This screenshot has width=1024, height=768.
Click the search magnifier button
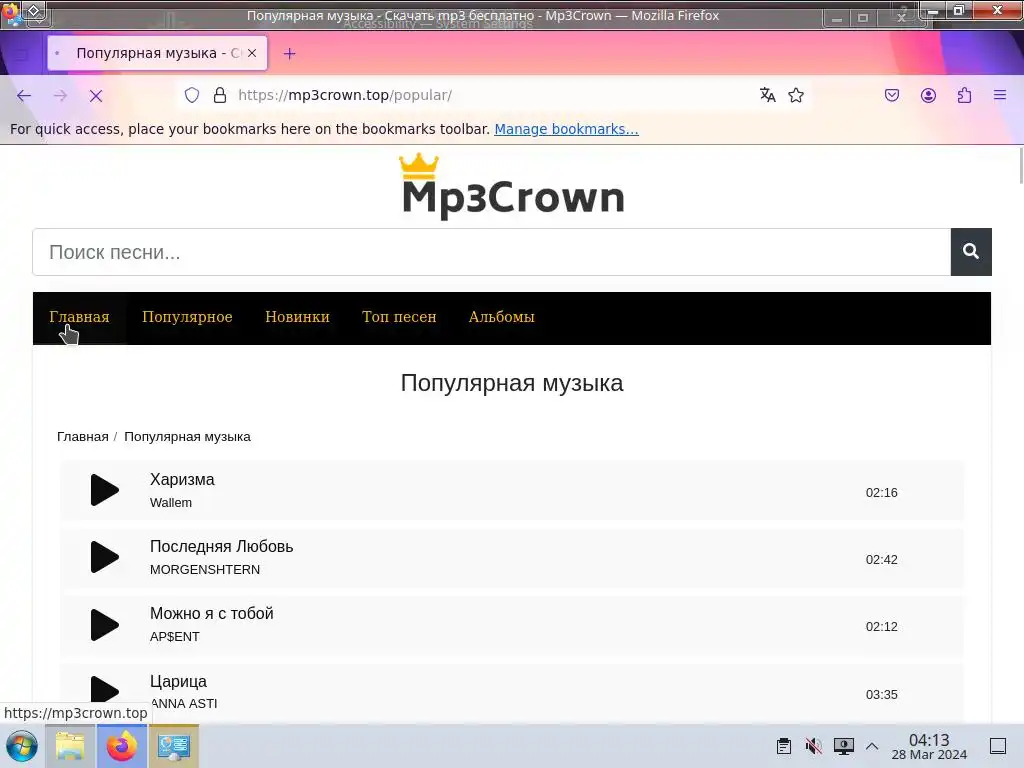coord(971,251)
